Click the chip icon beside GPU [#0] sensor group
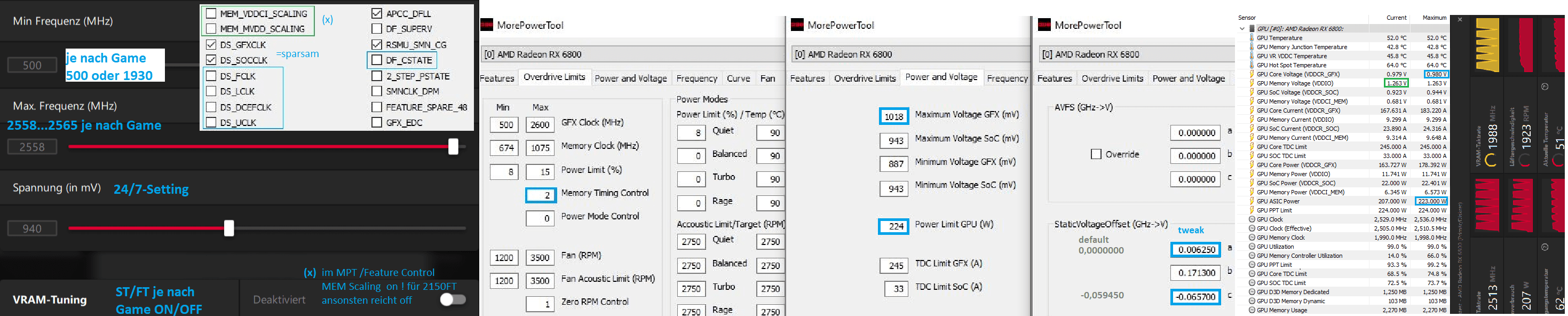The width and height of the screenshot is (1568, 316). tap(1252, 29)
